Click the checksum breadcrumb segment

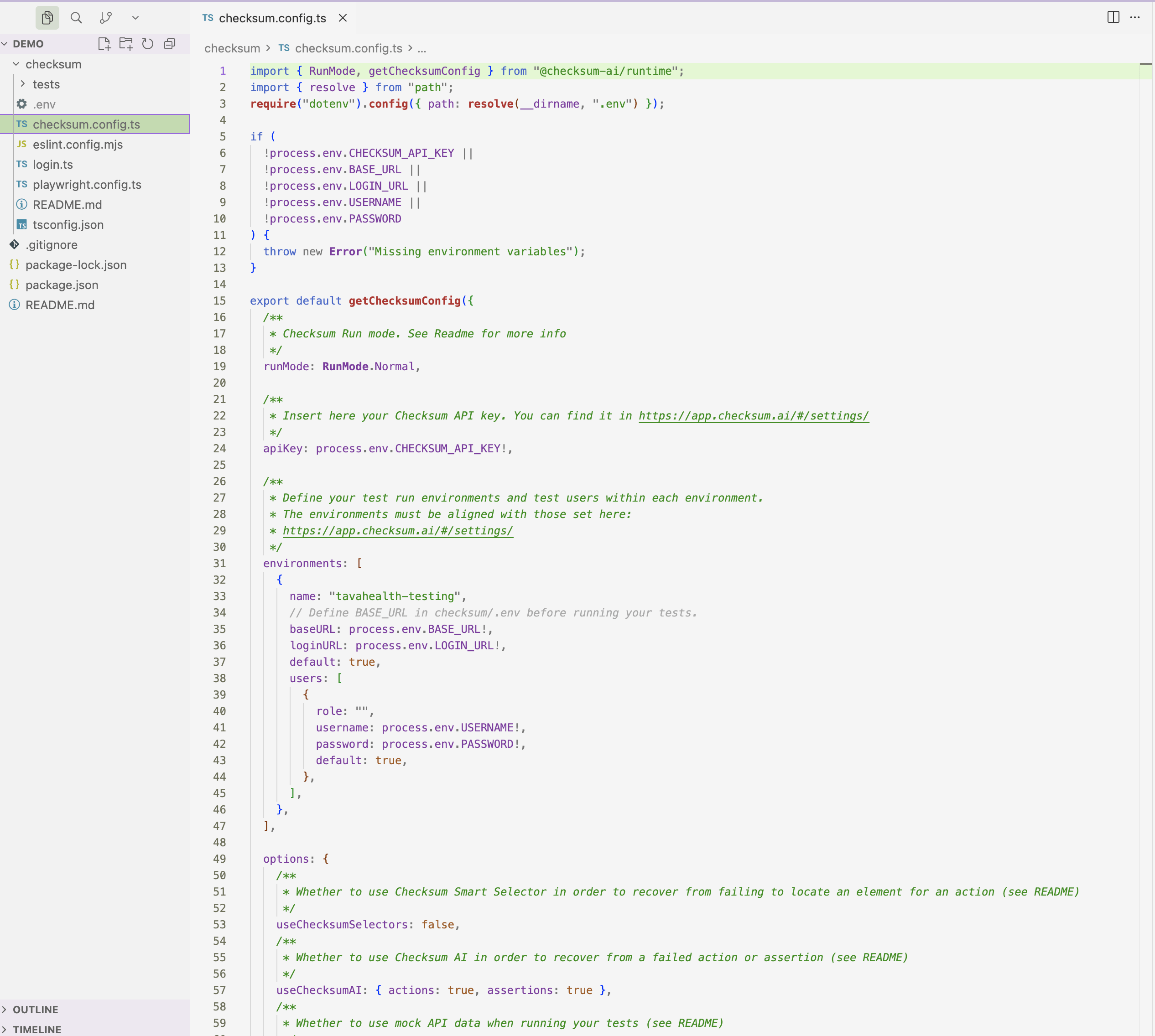(x=232, y=48)
